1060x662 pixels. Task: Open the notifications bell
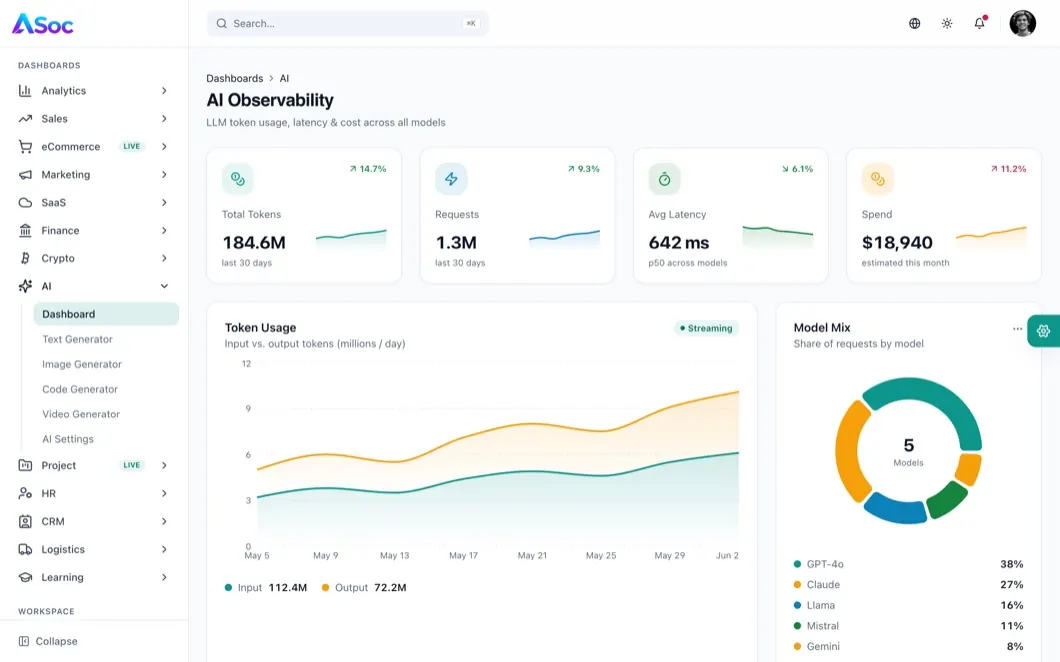coord(980,24)
